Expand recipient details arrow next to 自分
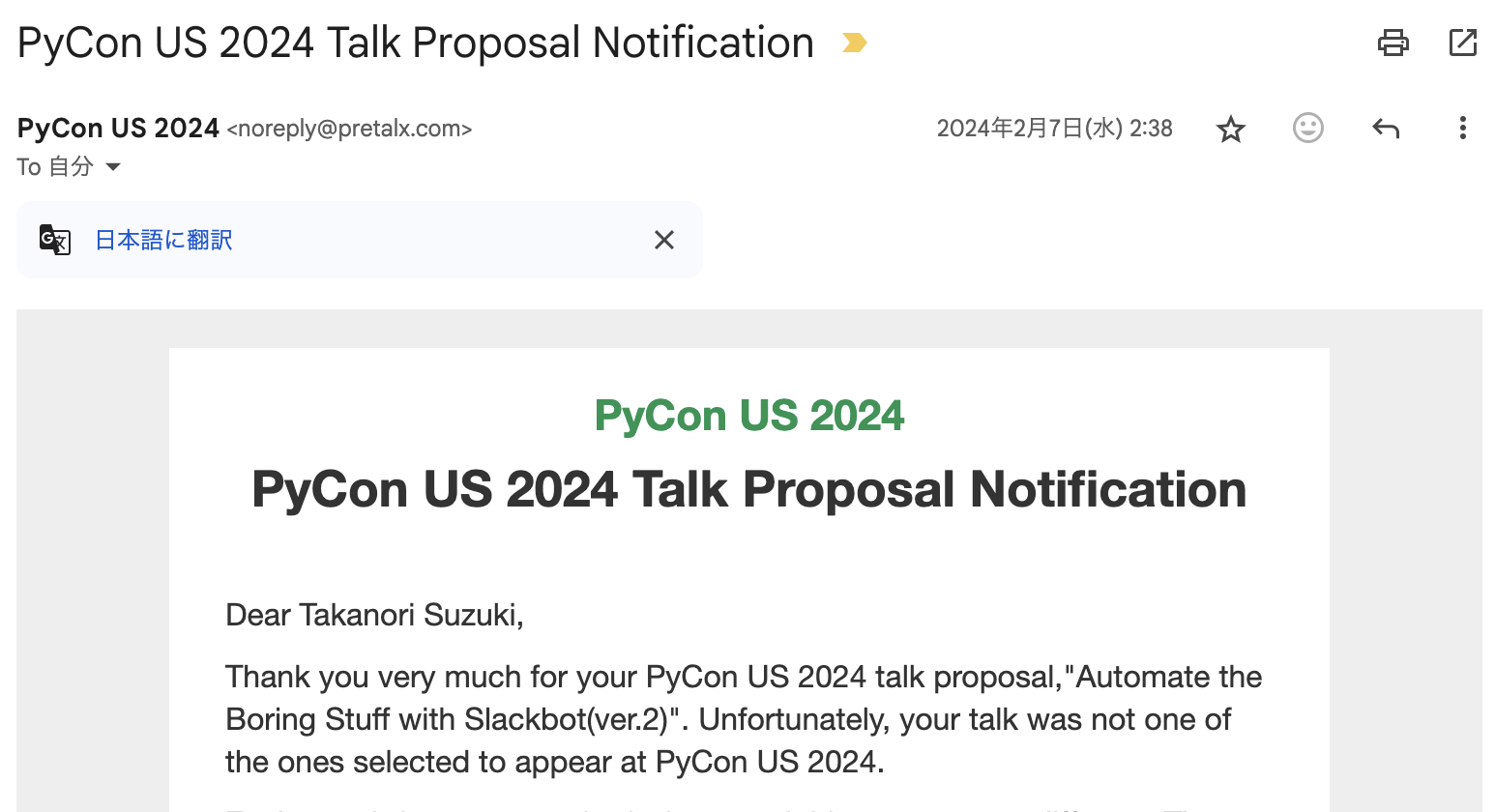Viewport: 1495px width, 812px height. click(x=113, y=167)
